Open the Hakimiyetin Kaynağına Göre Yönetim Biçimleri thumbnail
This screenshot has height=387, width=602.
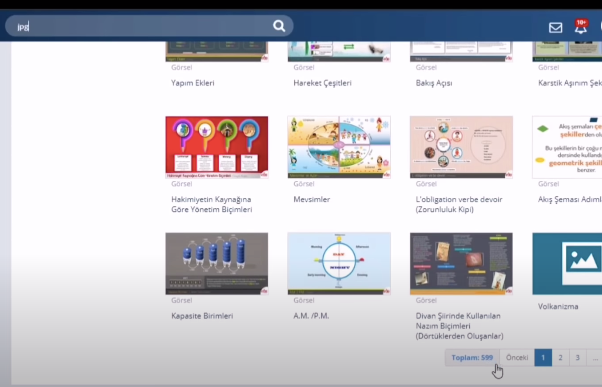coord(217,147)
